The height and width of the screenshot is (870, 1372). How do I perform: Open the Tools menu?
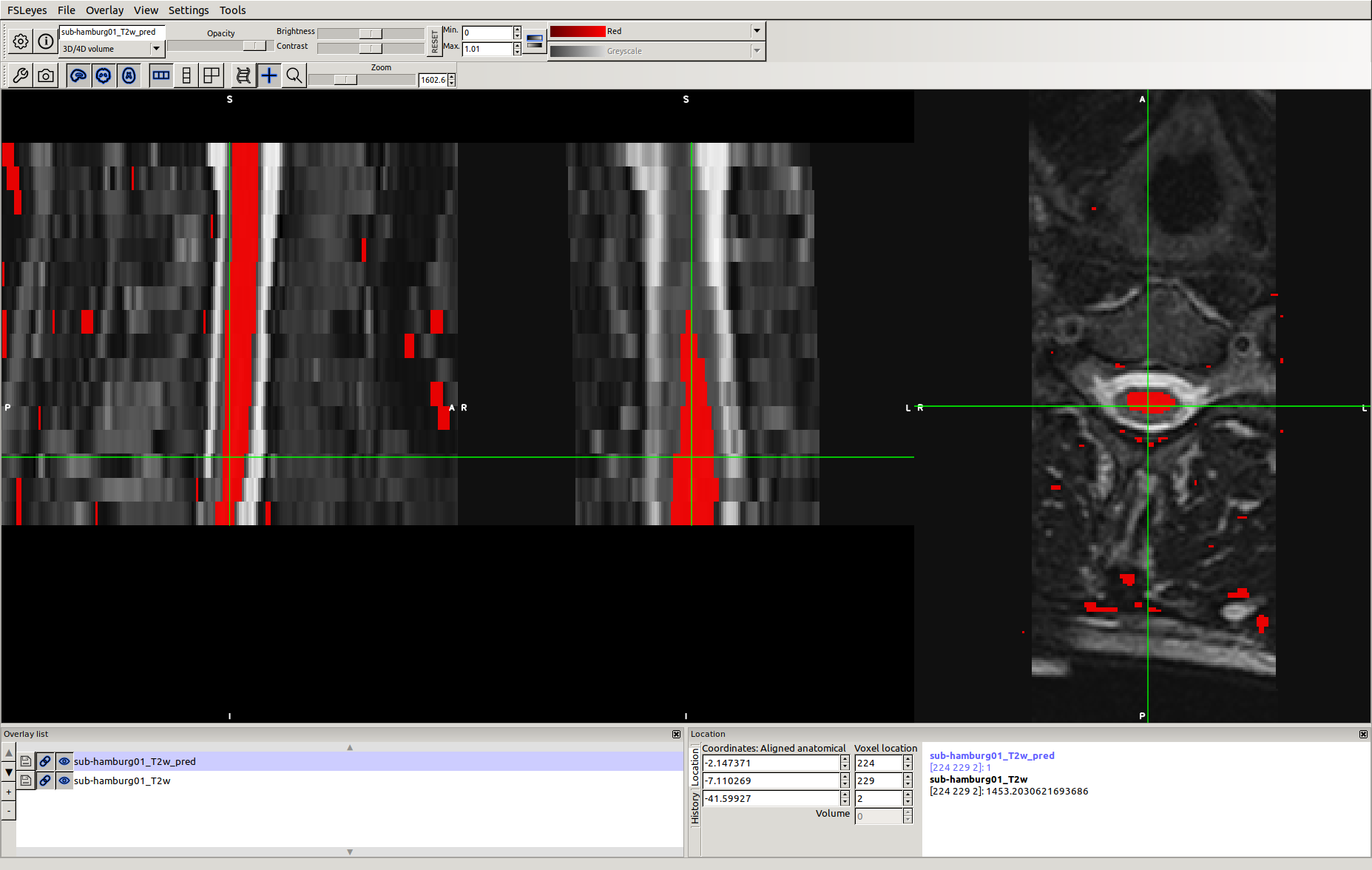pyautogui.click(x=232, y=10)
